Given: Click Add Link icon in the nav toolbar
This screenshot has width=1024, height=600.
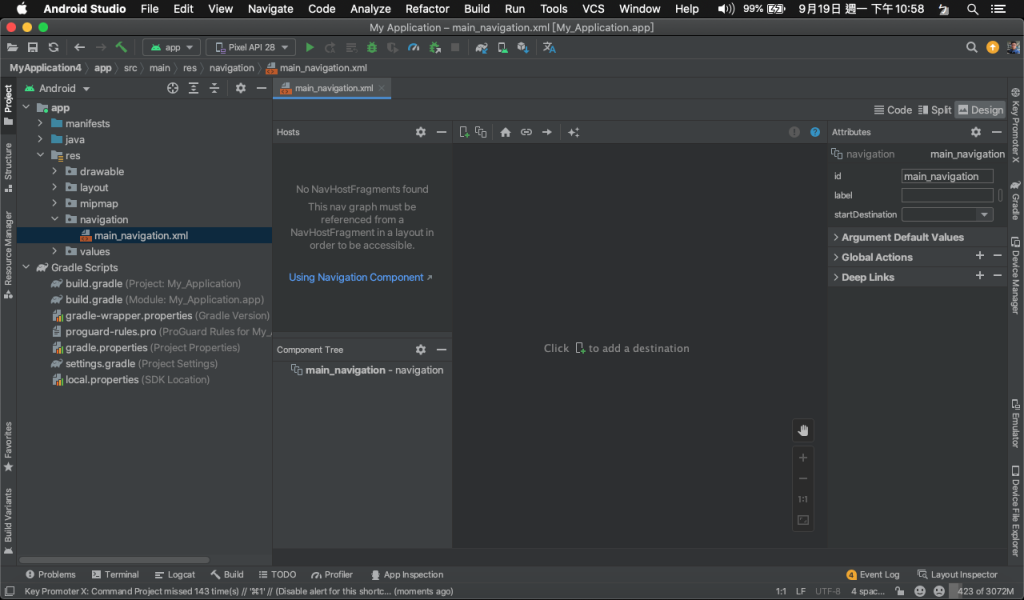Looking at the screenshot, I should (526, 132).
